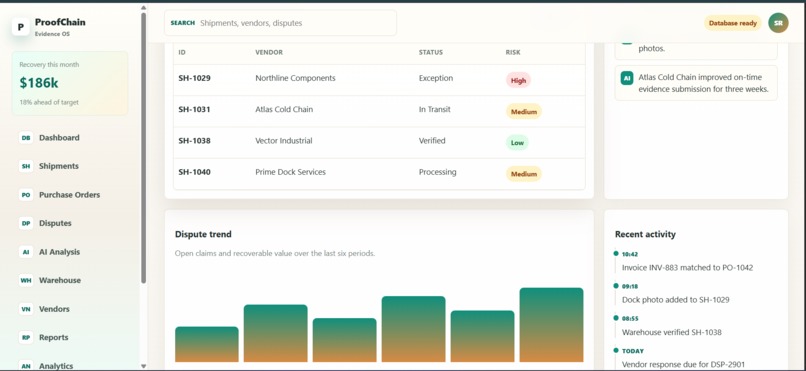
Task: Click the 09:18 timeline marker dot
Action: click(616, 285)
